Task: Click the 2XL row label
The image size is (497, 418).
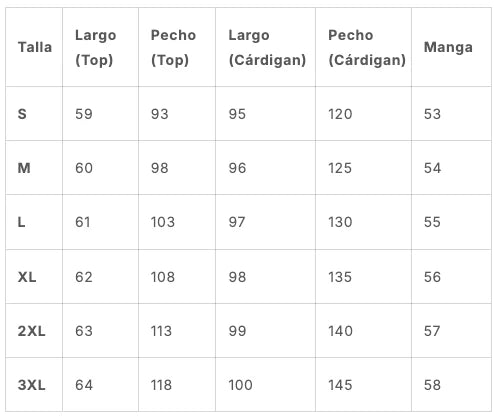Action: coord(31,331)
